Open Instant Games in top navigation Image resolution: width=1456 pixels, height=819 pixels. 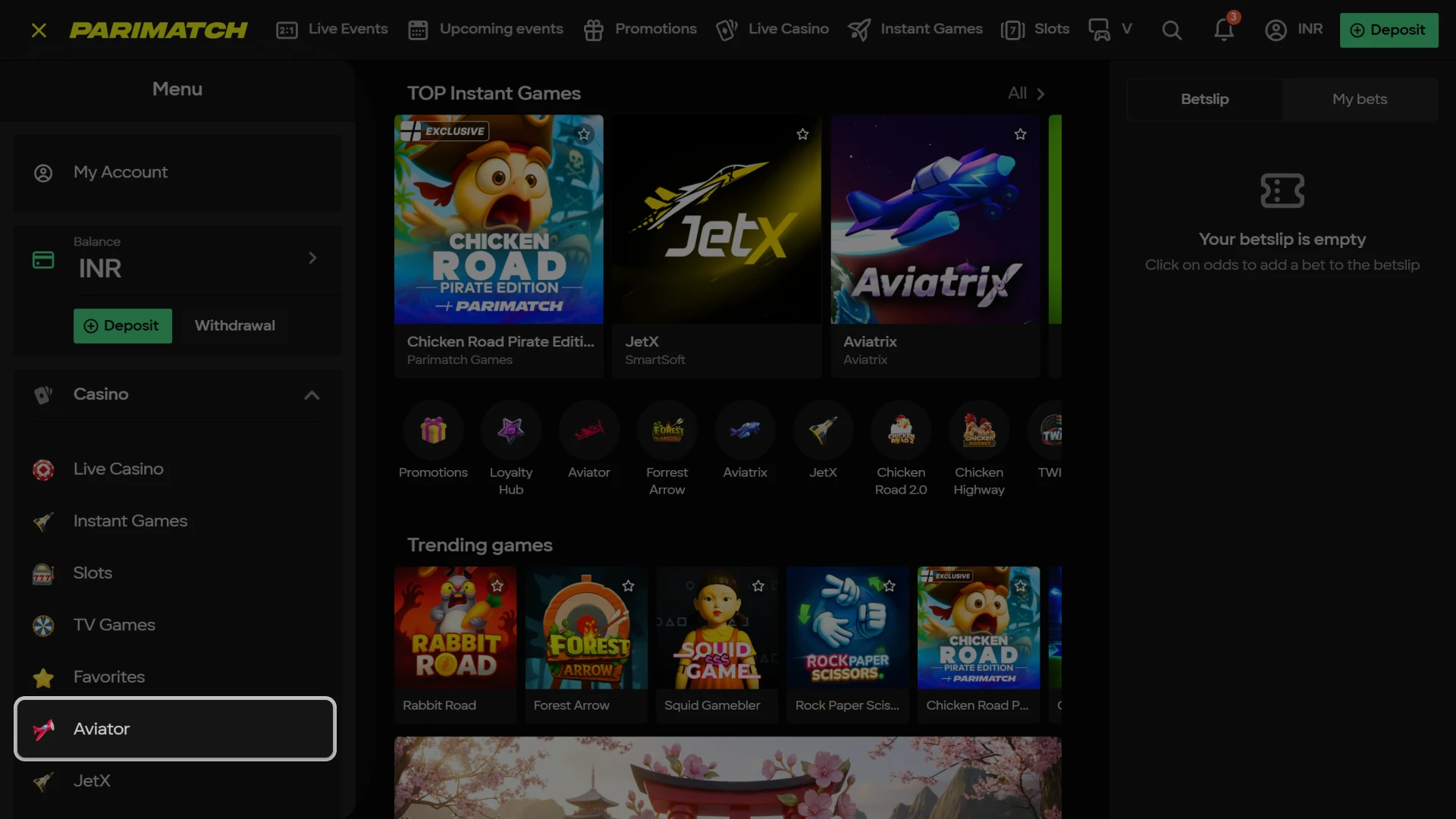coord(915,30)
